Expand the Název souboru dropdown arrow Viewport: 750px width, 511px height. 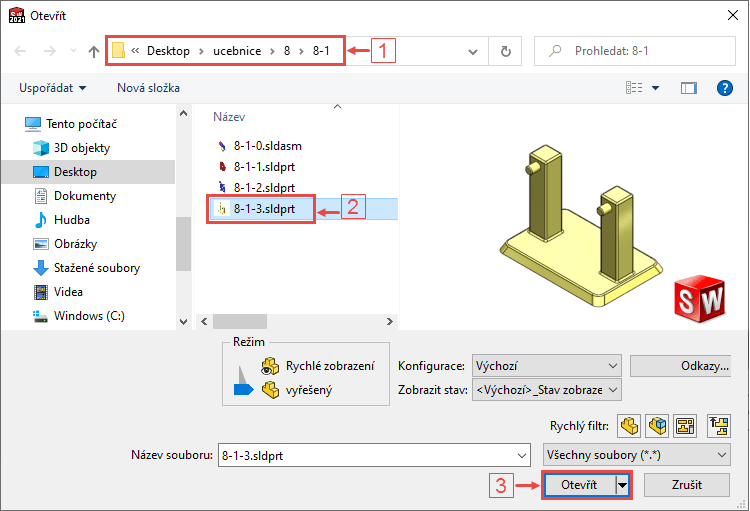[x=522, y=455]
